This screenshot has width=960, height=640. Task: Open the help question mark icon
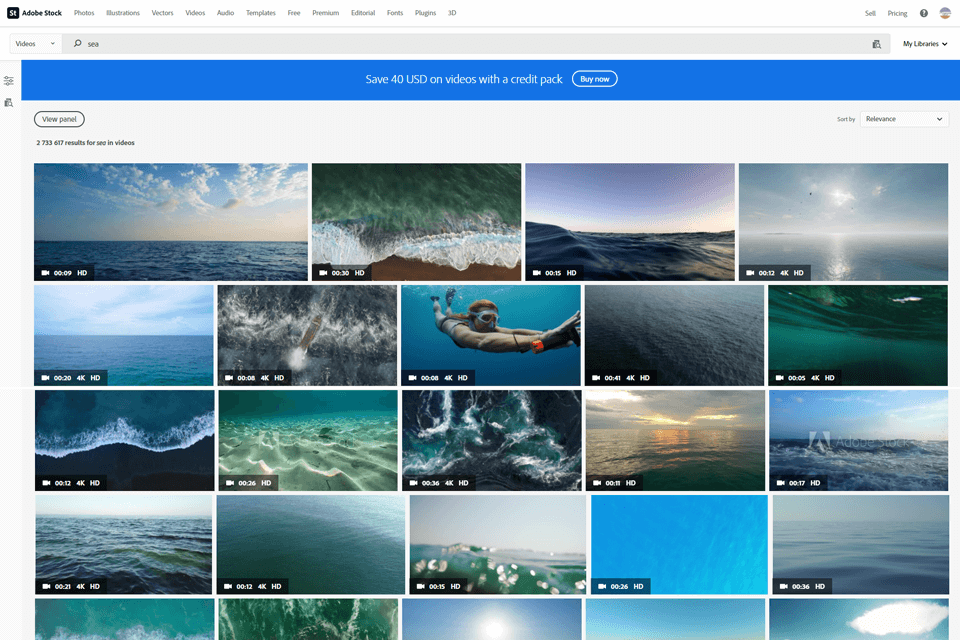923,13
